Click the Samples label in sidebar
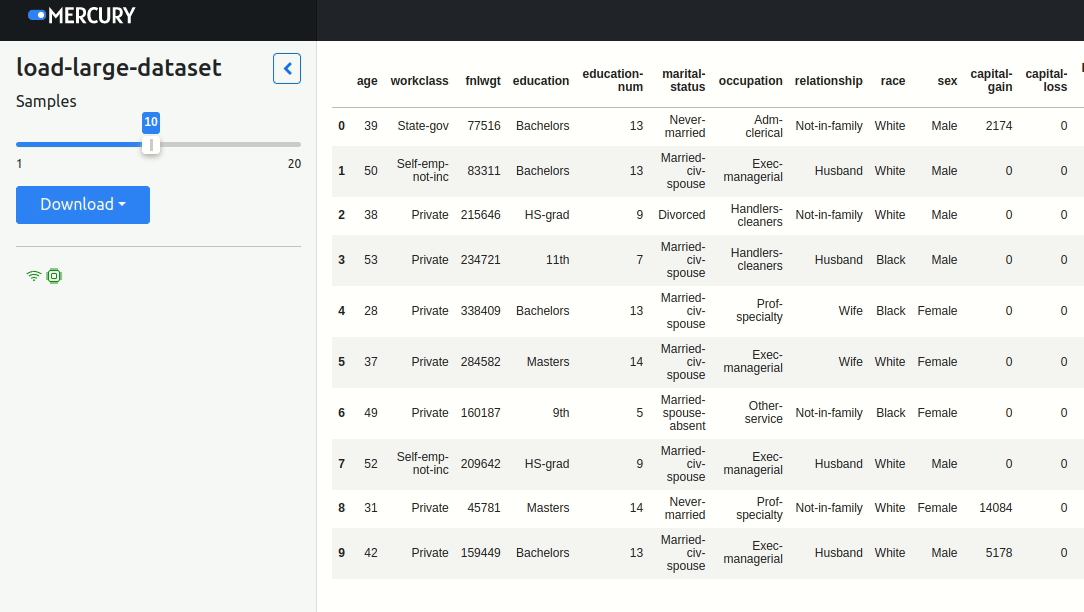This screenshot has width=1084, height=612. click(46, 101)
